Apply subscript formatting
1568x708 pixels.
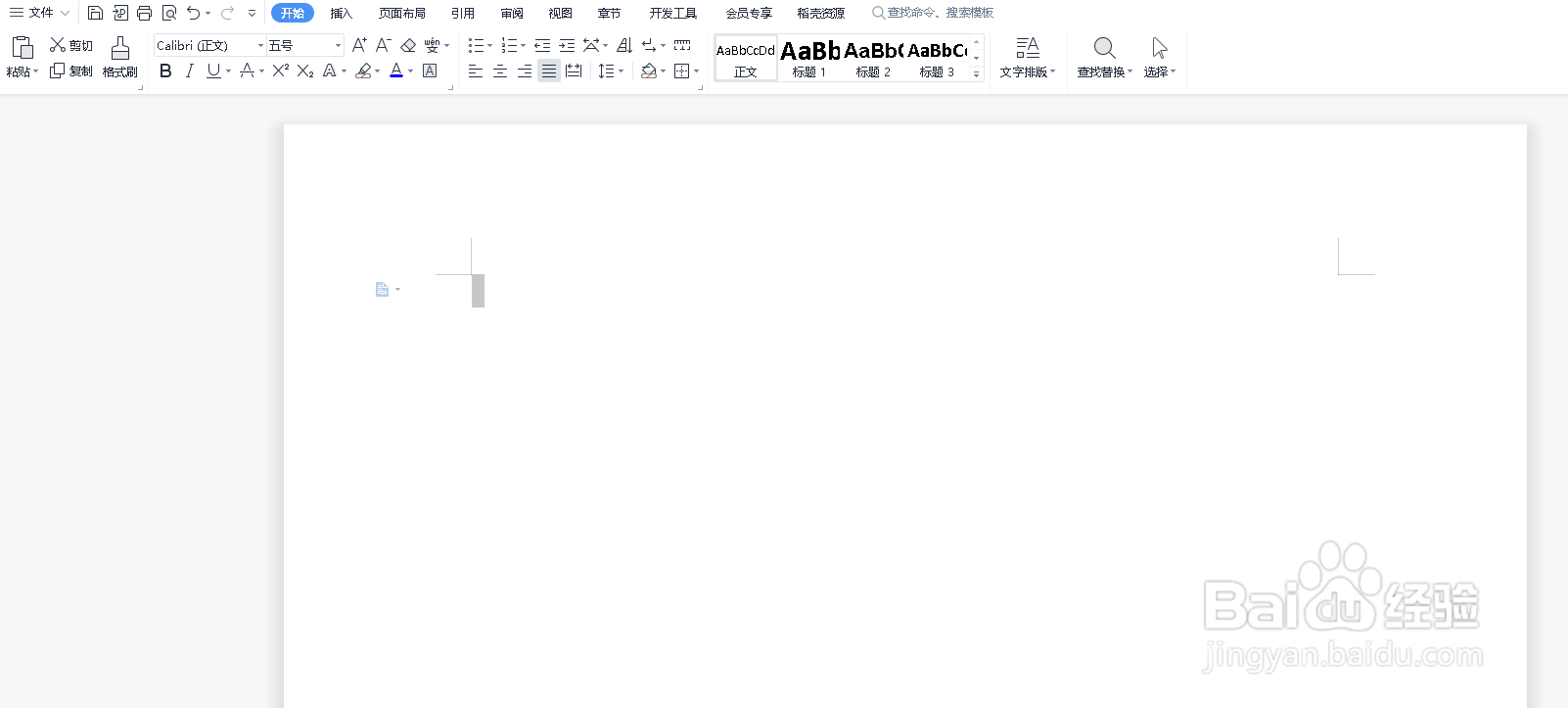click(x=305, y=71)
